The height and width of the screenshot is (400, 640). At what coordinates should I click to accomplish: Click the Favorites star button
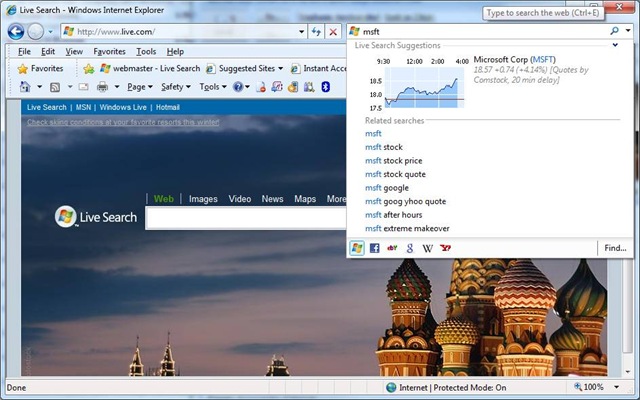[x=40, y=69]
